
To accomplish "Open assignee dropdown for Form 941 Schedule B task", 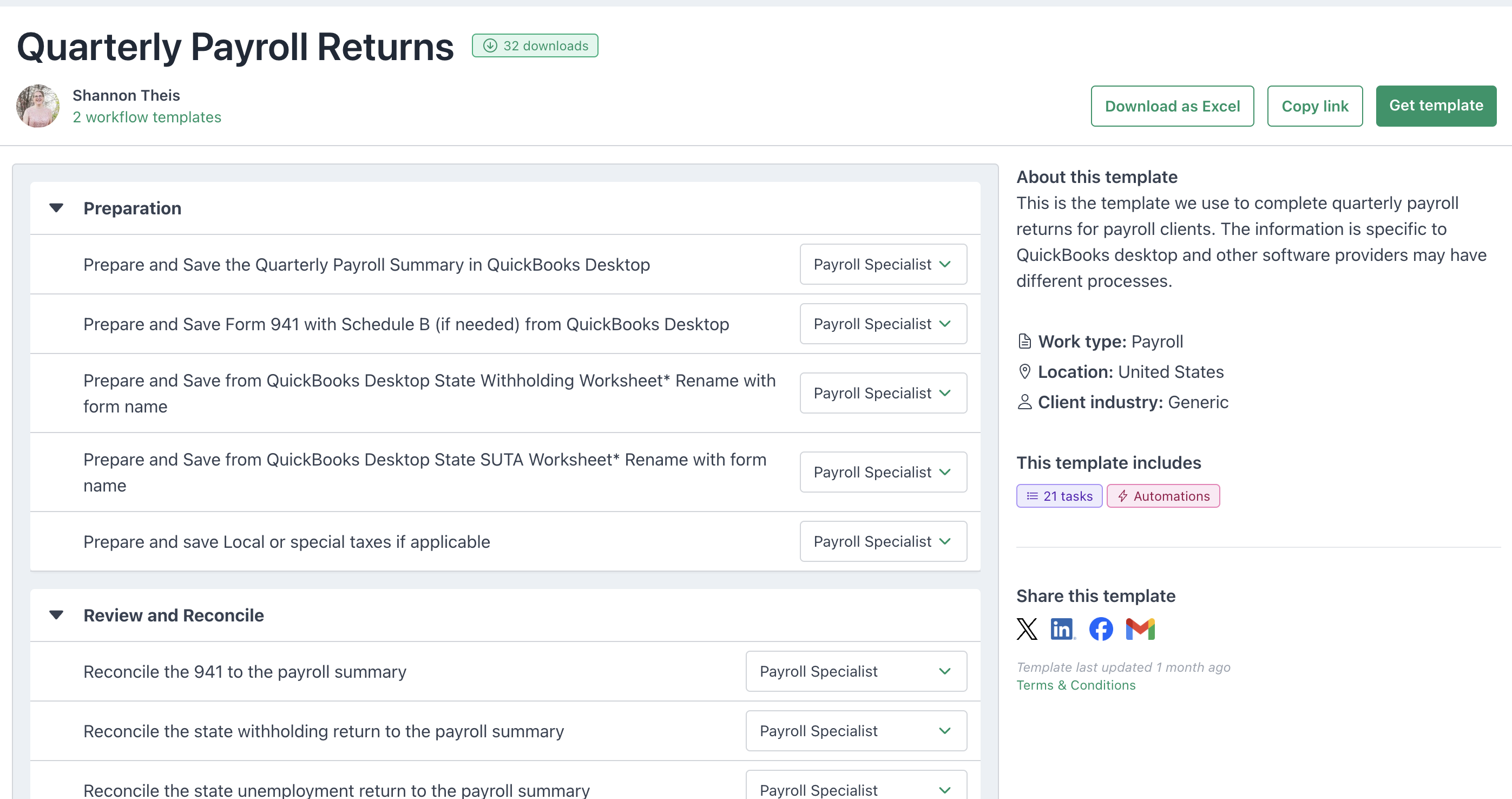I will coord(883,324).
